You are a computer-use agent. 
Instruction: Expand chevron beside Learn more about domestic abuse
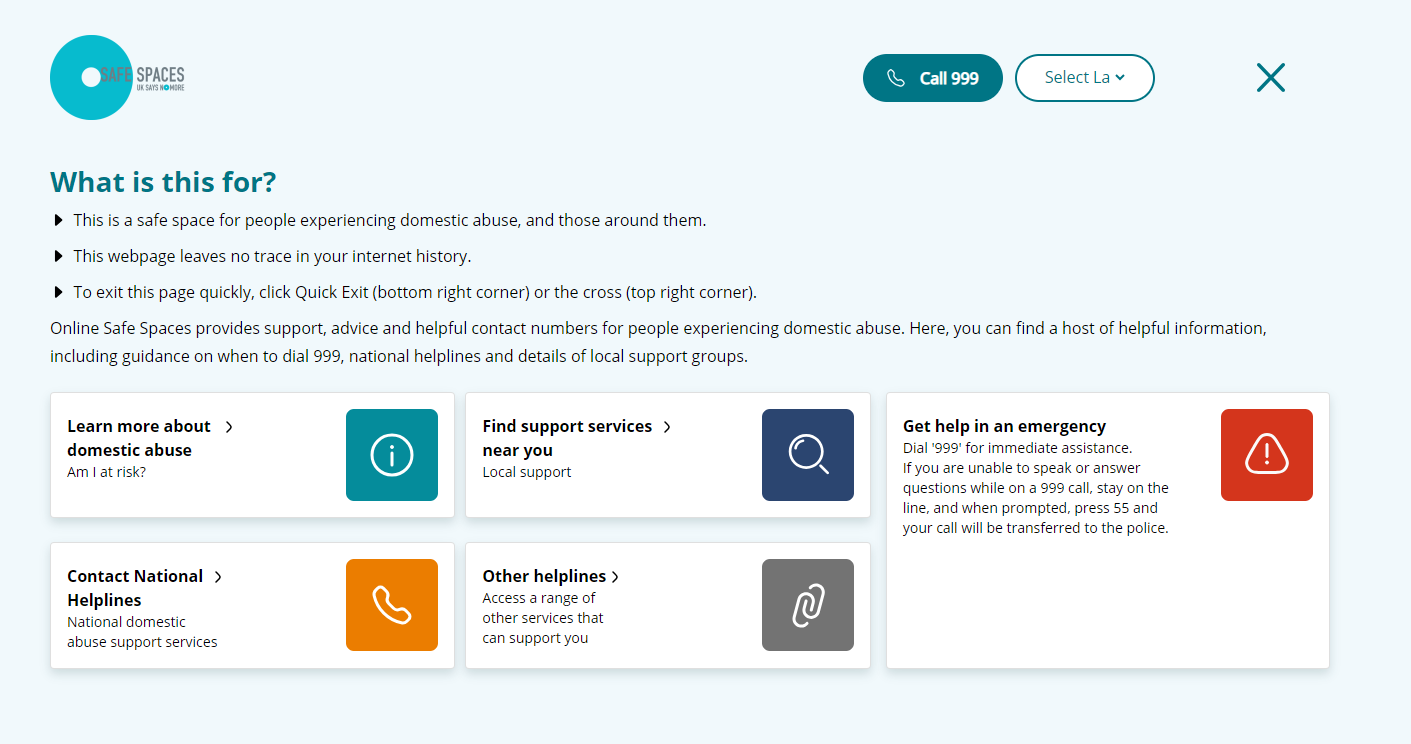tap(229, 427)
